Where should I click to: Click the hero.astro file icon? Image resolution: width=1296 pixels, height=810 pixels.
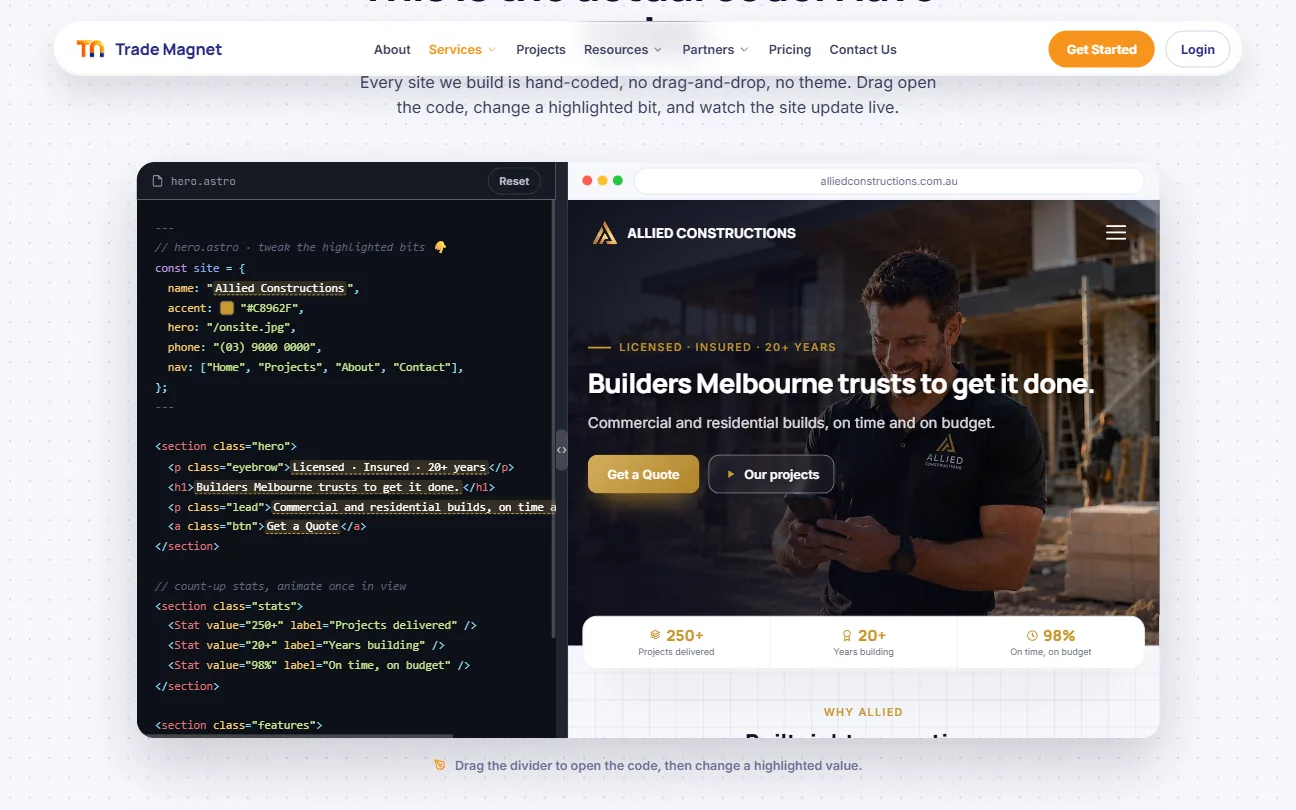157,181
